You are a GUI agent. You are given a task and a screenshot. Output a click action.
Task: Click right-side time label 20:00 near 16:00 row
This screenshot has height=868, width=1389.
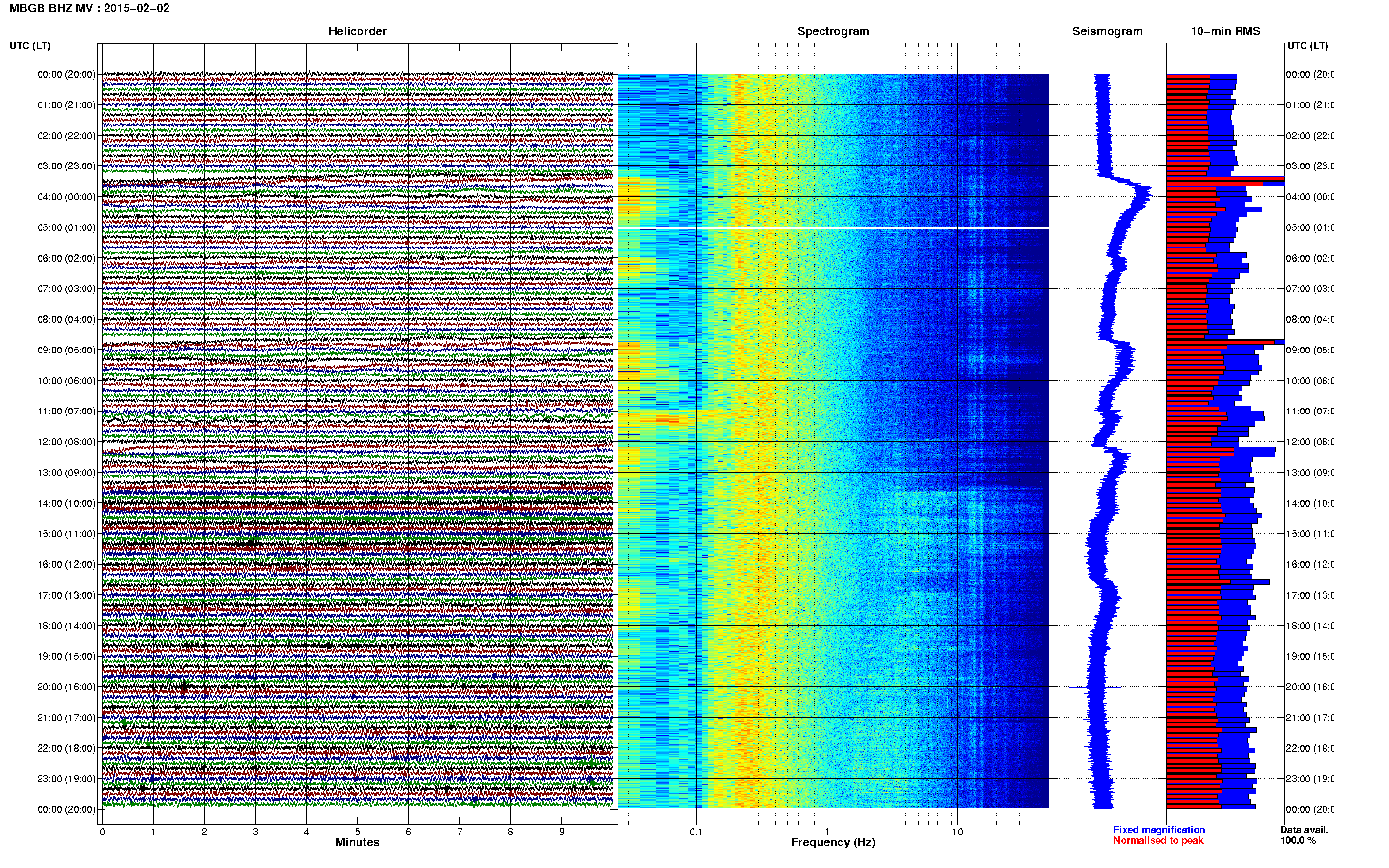tap(1310, 686)
